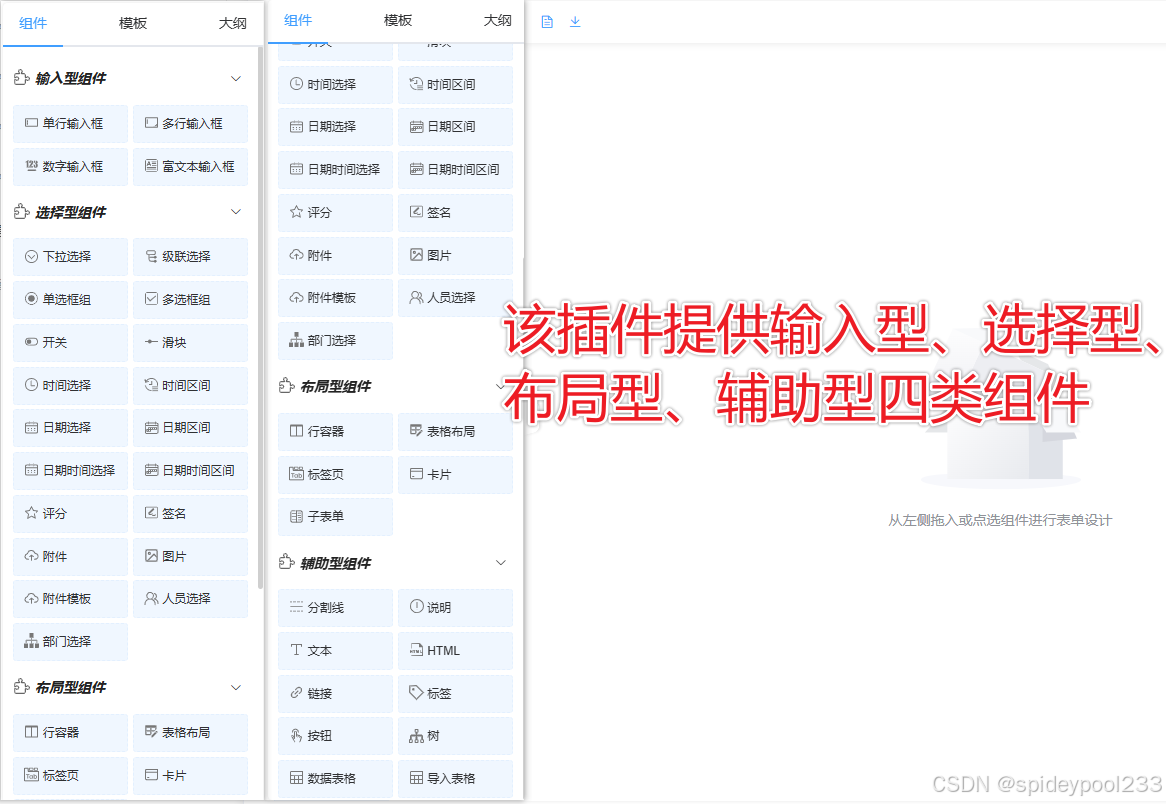Click the 选择型组件 section title
Screen dimensions: 1166x804
pyautogui.click(x=71, y=212)
